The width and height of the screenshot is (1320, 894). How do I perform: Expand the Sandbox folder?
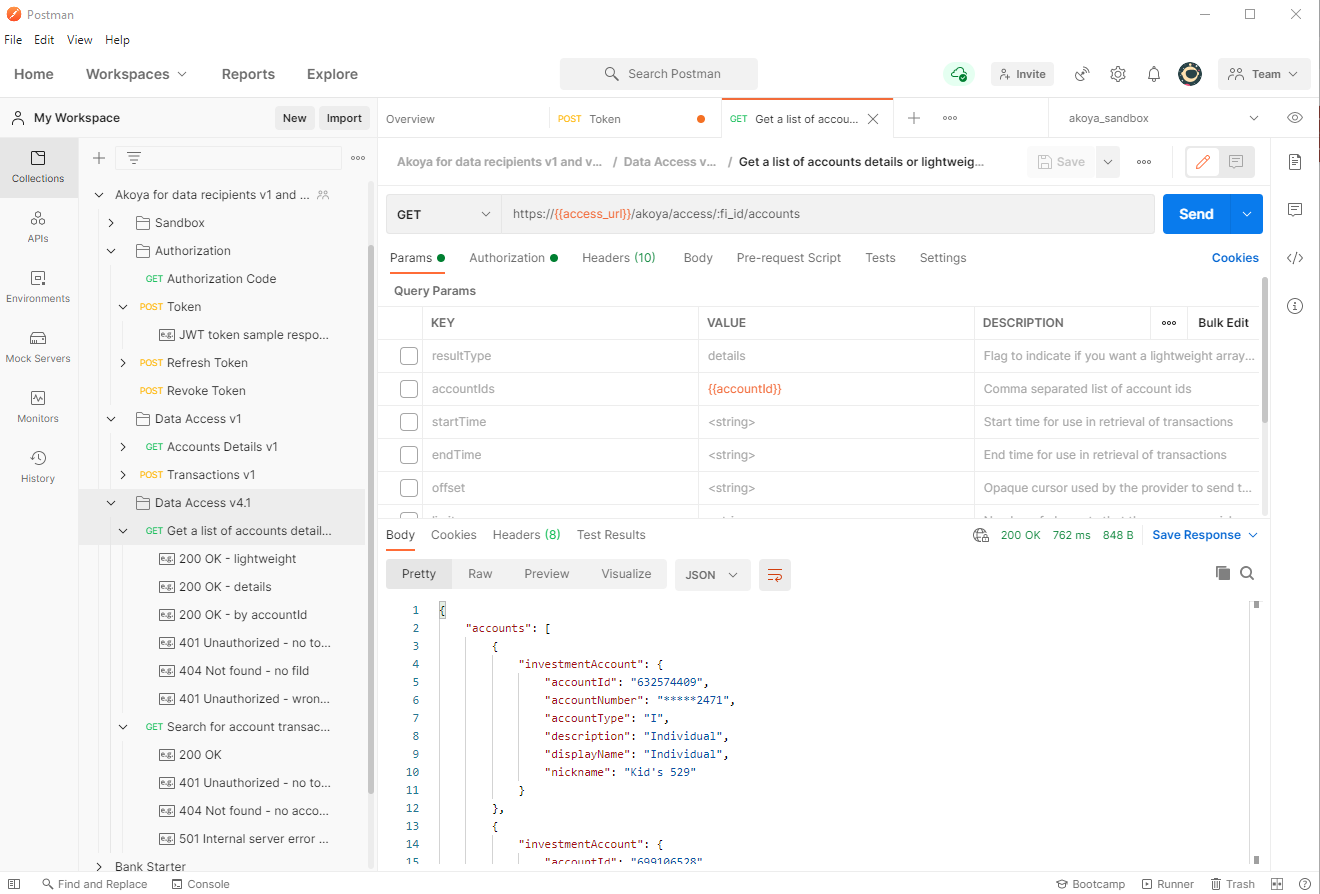pyautogui.click(x=111, y=223)
